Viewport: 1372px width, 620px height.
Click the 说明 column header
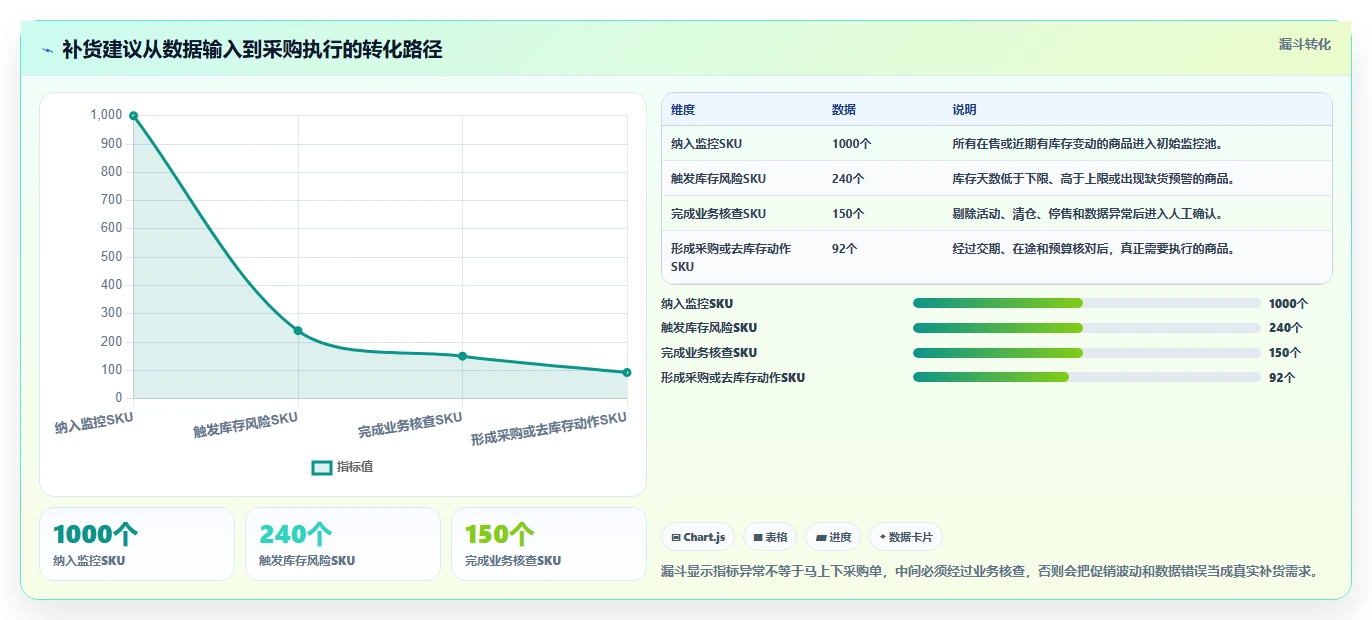click(x=964, y=110)
